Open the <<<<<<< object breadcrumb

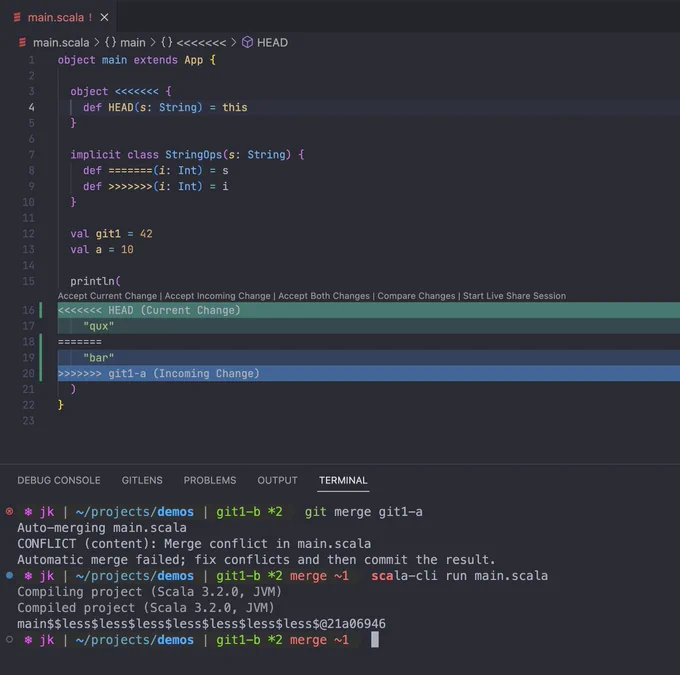pyautogui.click(x=193, y=43)
